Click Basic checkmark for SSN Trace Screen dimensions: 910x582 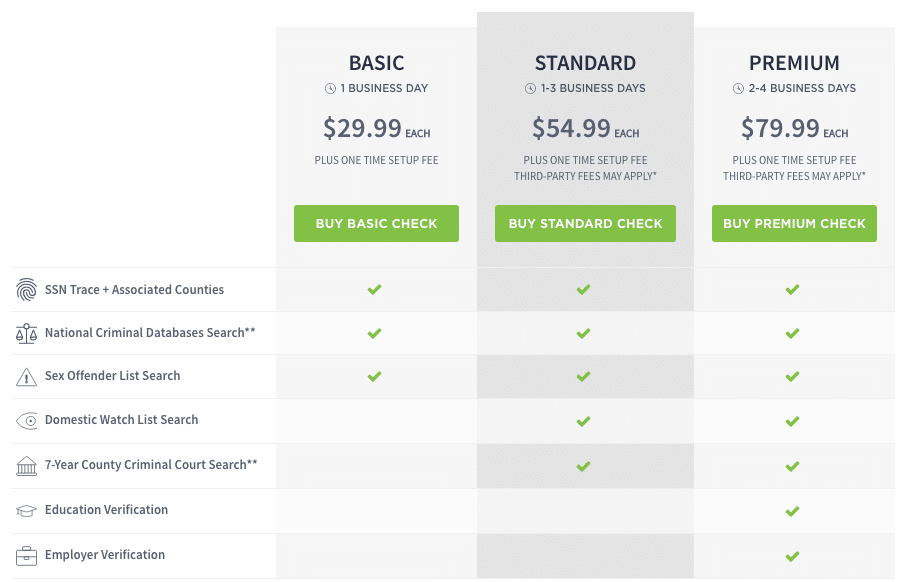click(x=374, y=290)
